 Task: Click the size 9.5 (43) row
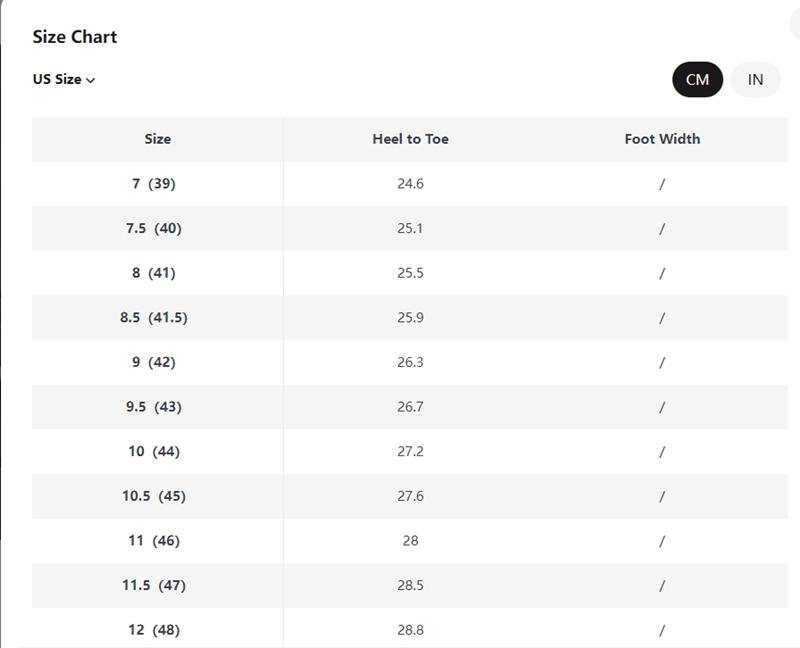pos(410,407)
